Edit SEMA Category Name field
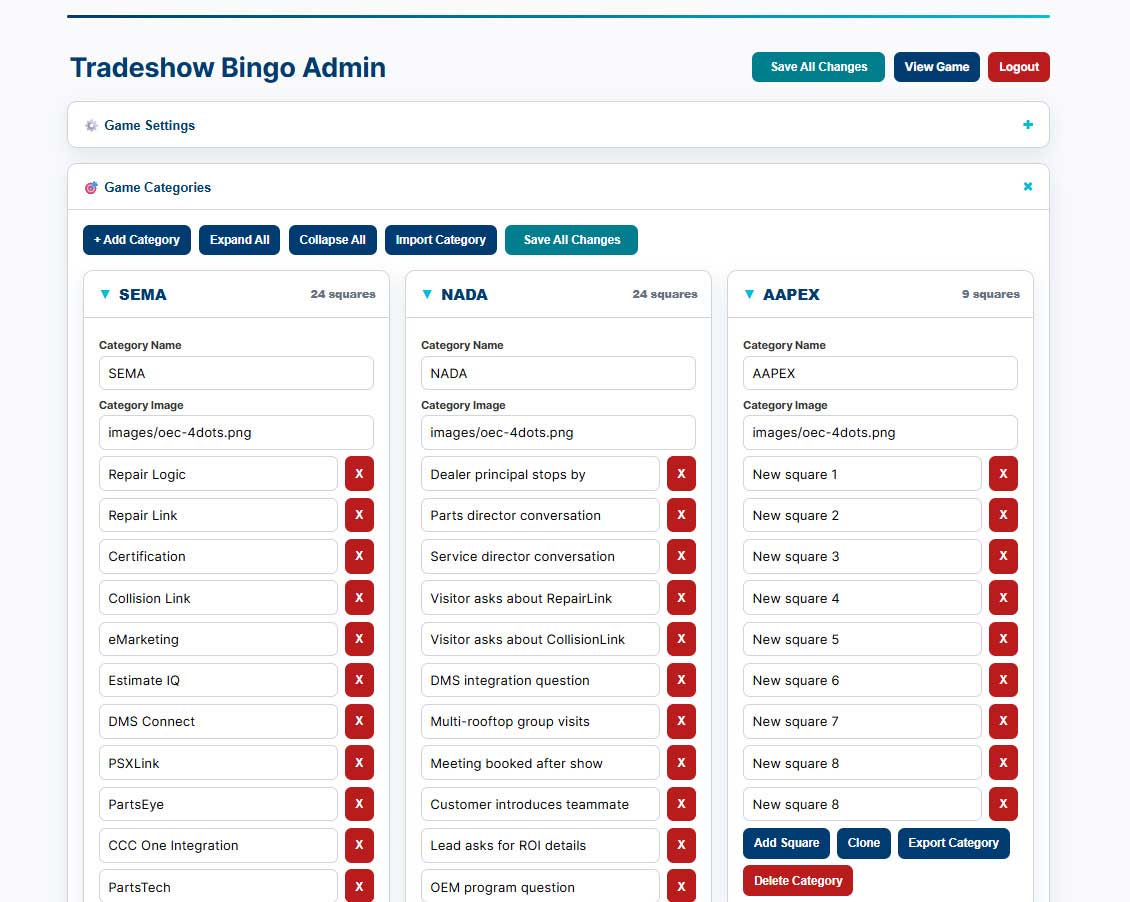 (x=236, y=373)
